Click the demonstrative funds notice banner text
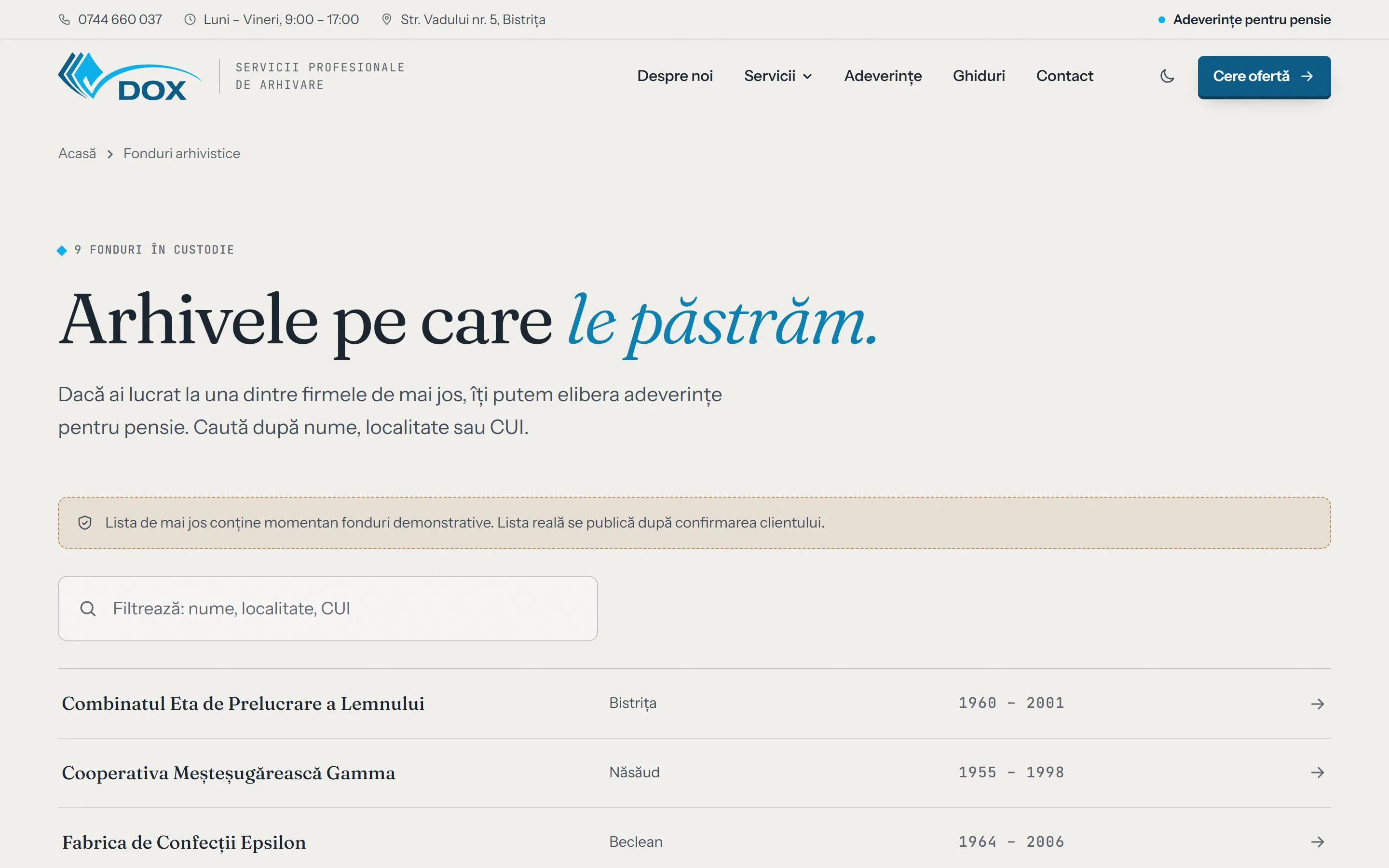The width and height of the screenshot is (1389, 868). 465,522
